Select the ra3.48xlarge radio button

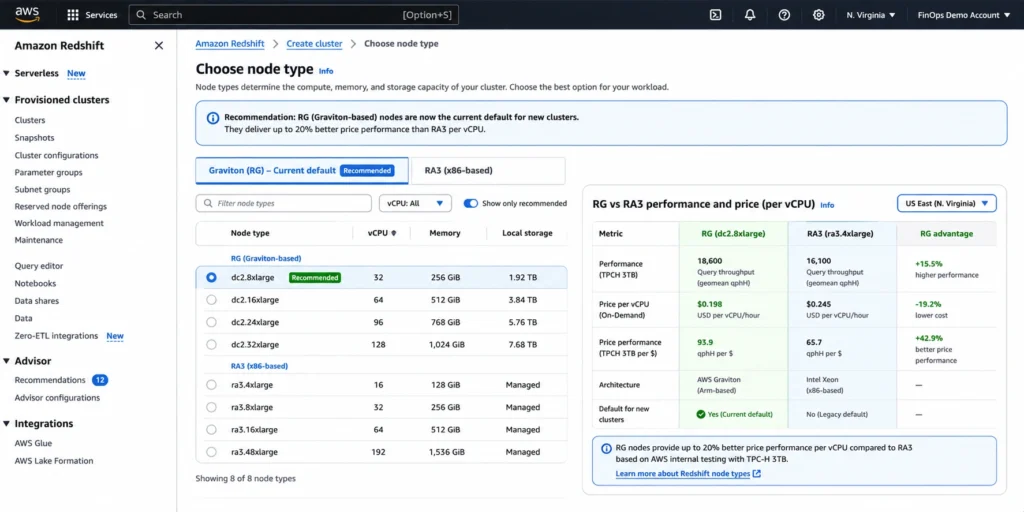point(211,451)
